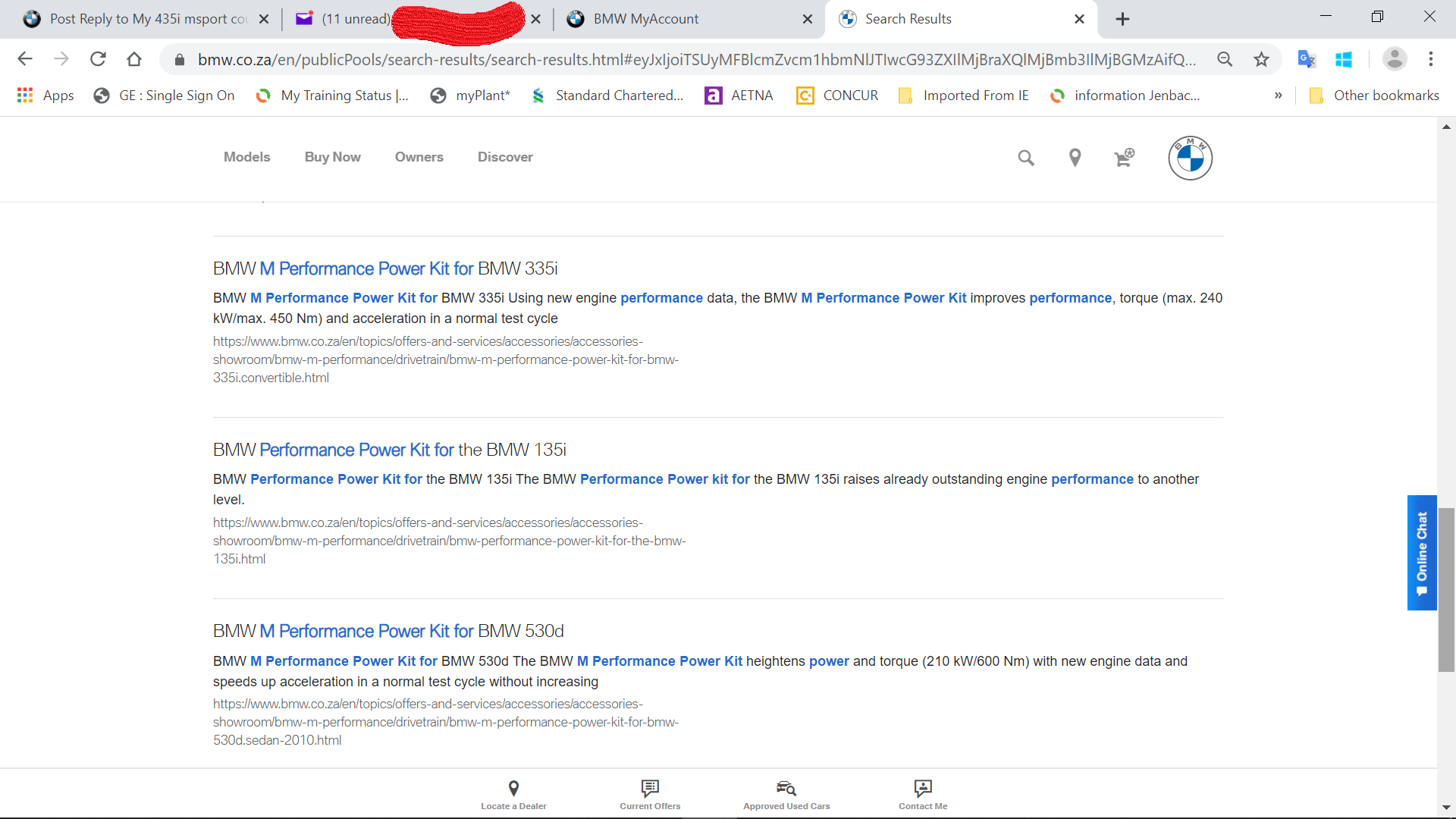Reload the page with the refresh button
This screenshot has width=1456, height=819.
[x=98, y=59]
